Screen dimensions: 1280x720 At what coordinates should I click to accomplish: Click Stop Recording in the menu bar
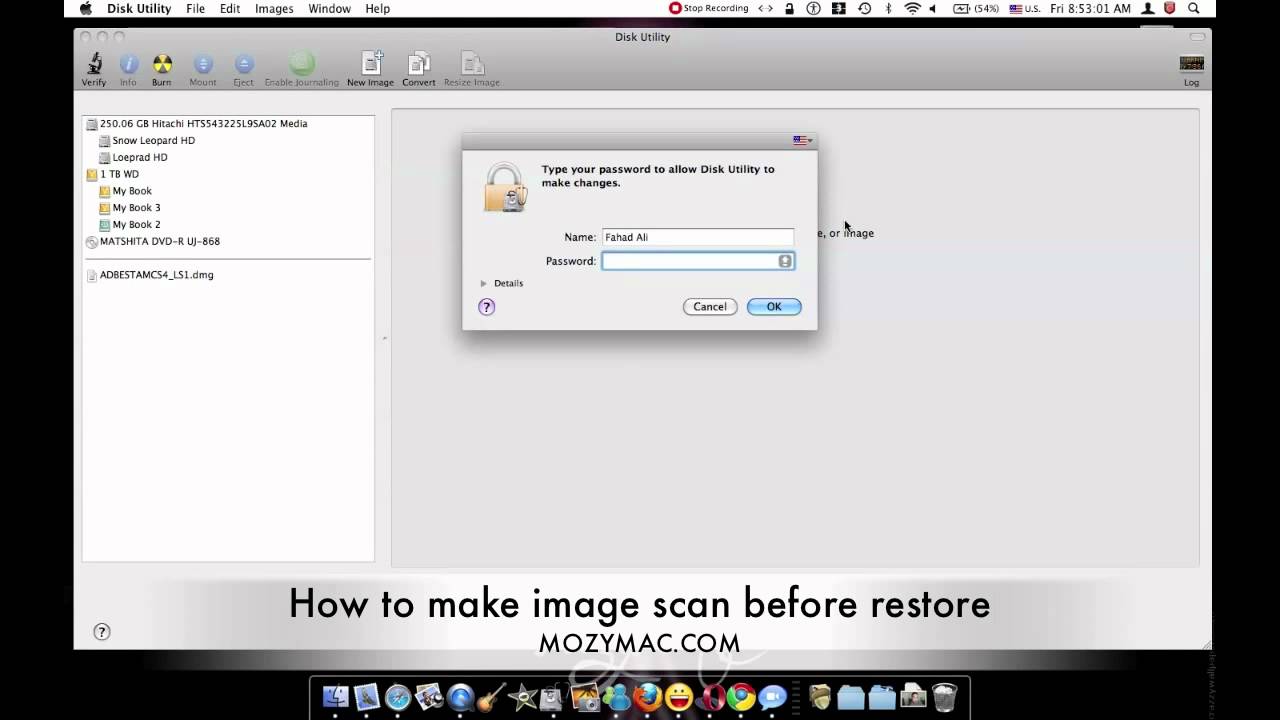[709, 8]
